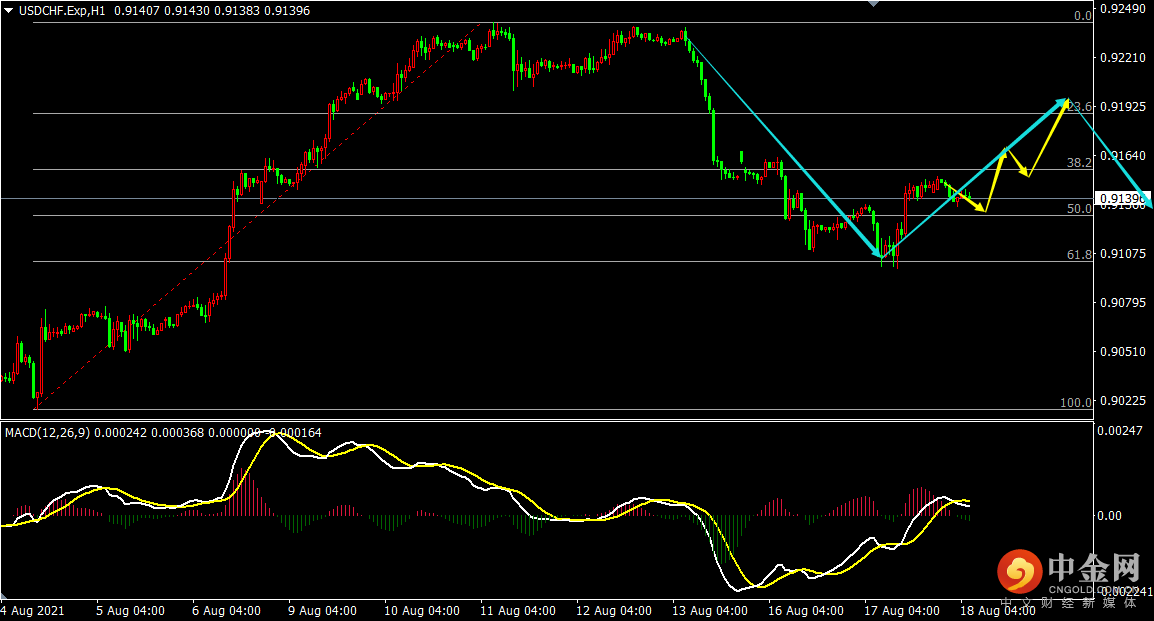The width and height of the screenshot is (1154, 621).
Task: Click the gray chart shift marker triangle
Action: [874, 4]
